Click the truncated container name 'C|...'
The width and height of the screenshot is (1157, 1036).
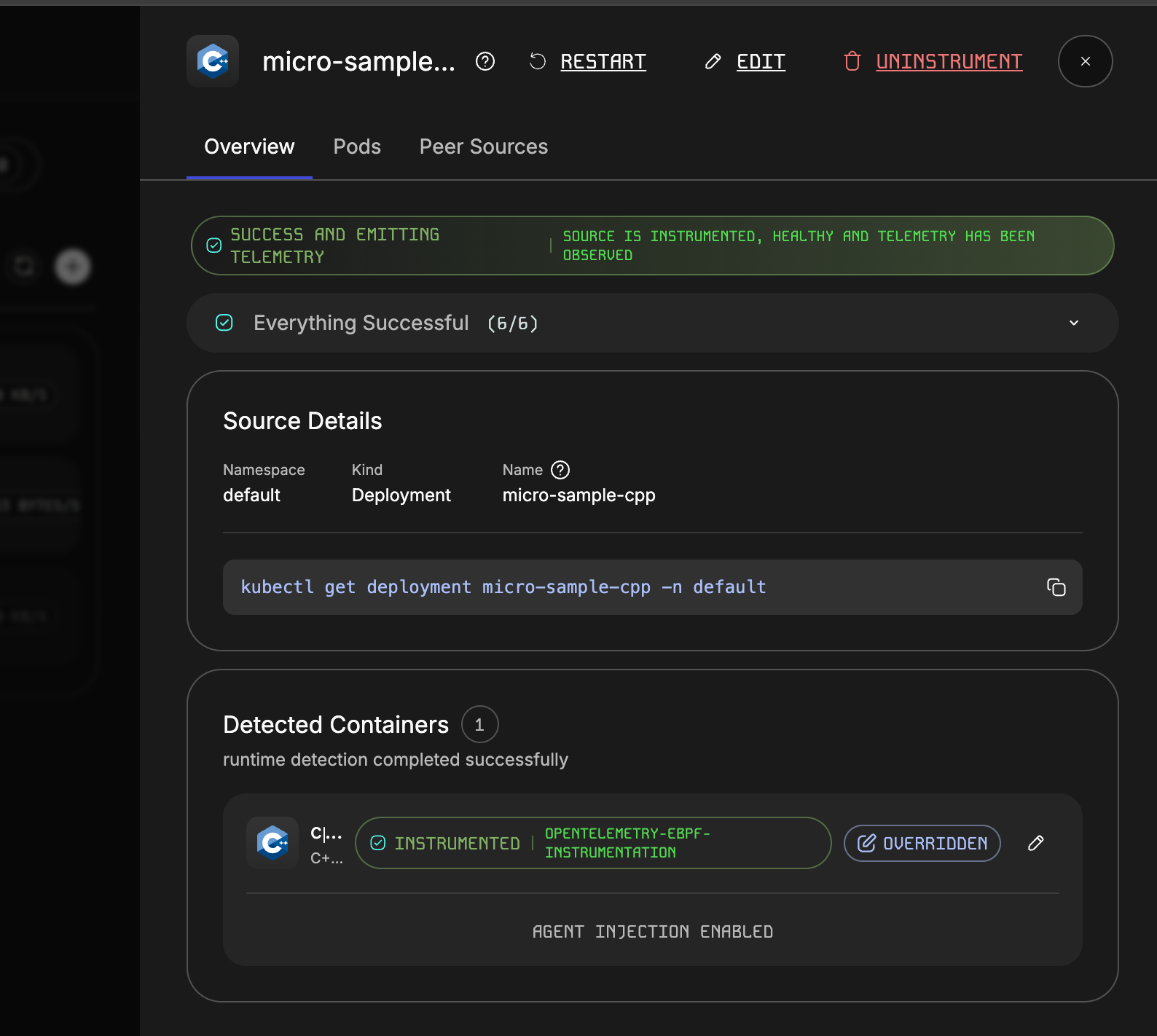tap(326, 833)
